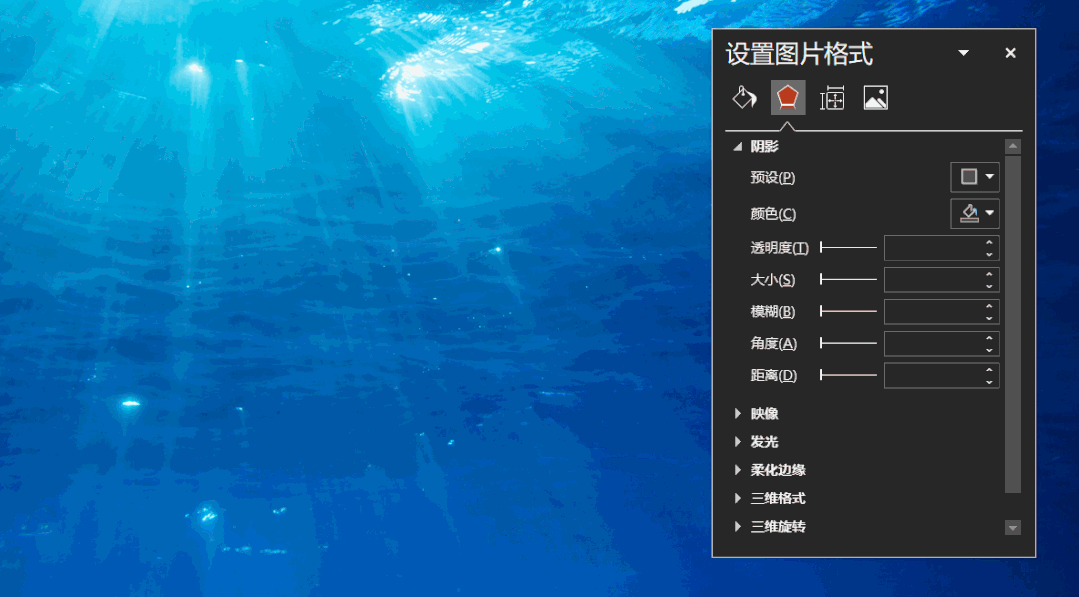1079x597 pixels.
Task: Expand the 柔化边缘 section
Action: pyautogui.click(x=738, y=470)
